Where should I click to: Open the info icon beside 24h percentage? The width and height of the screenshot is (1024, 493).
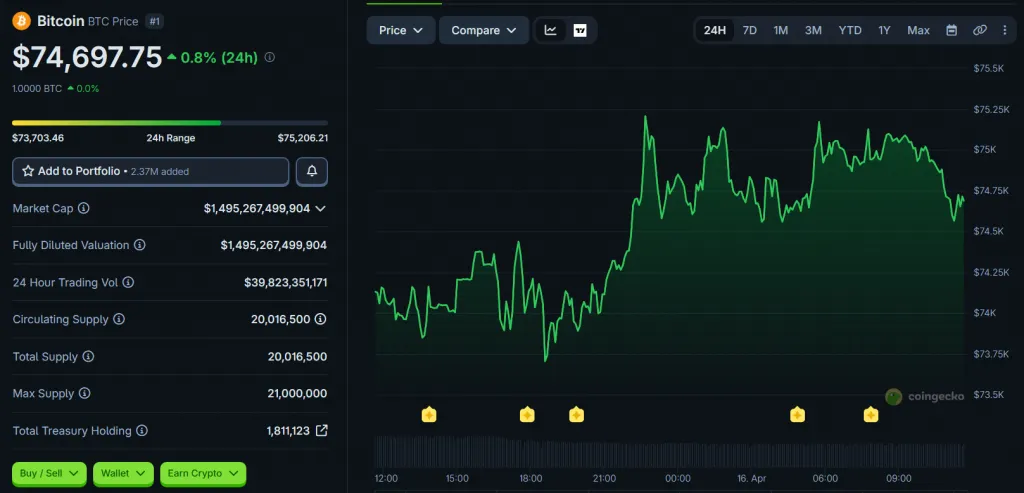point(269,57)
